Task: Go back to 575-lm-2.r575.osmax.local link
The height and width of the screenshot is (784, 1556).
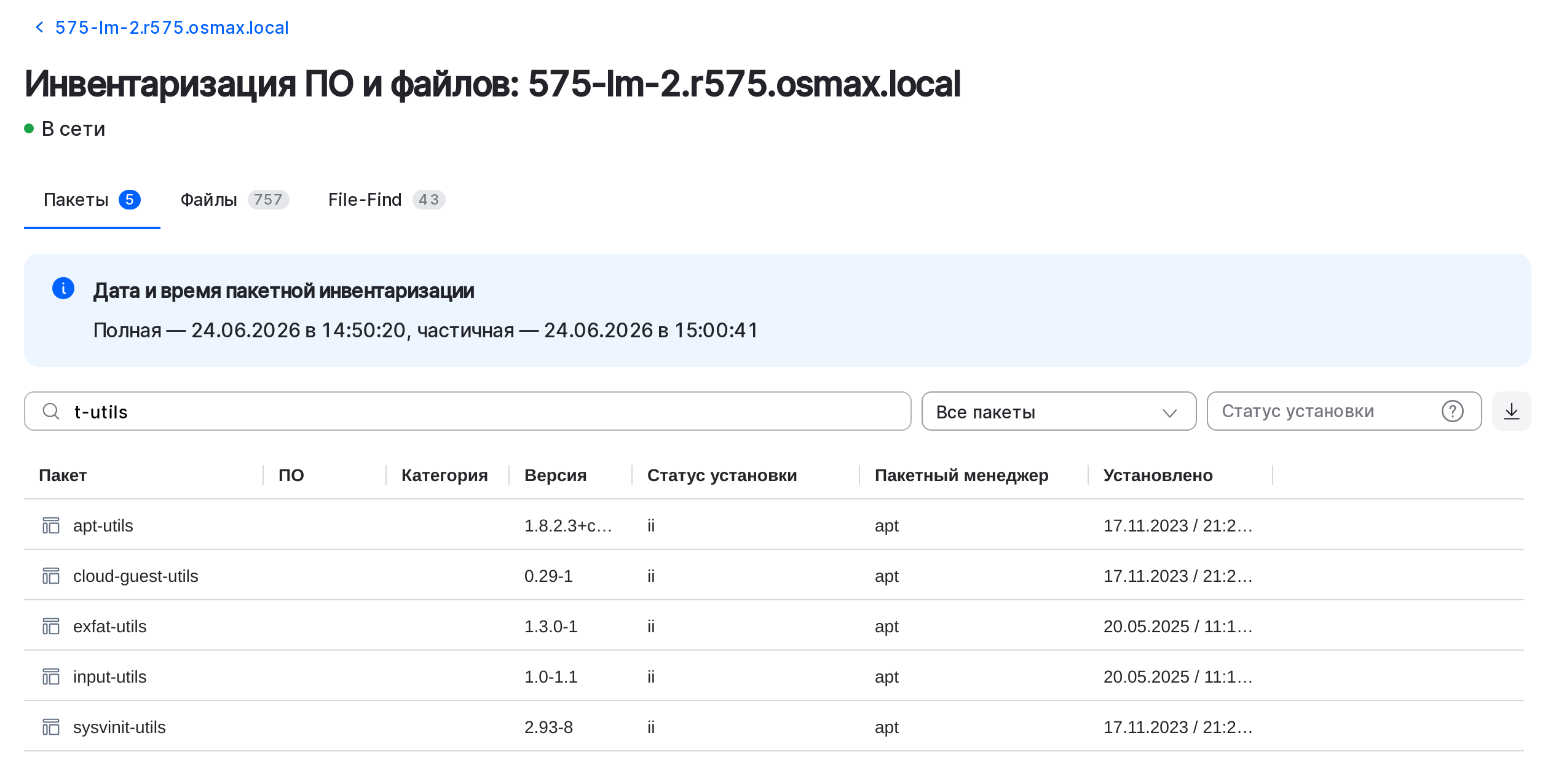Action: (x=172, y=28)
